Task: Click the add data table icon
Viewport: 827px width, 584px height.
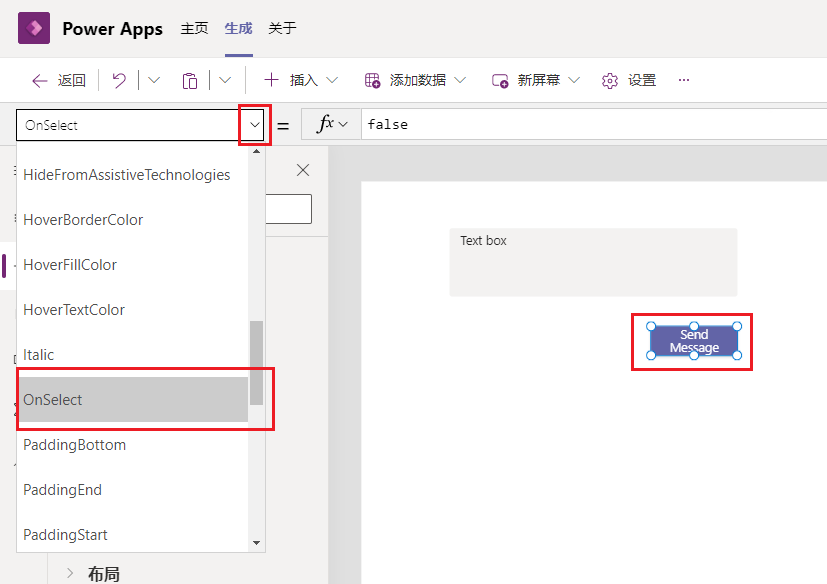Action: [x=372, y=81]
